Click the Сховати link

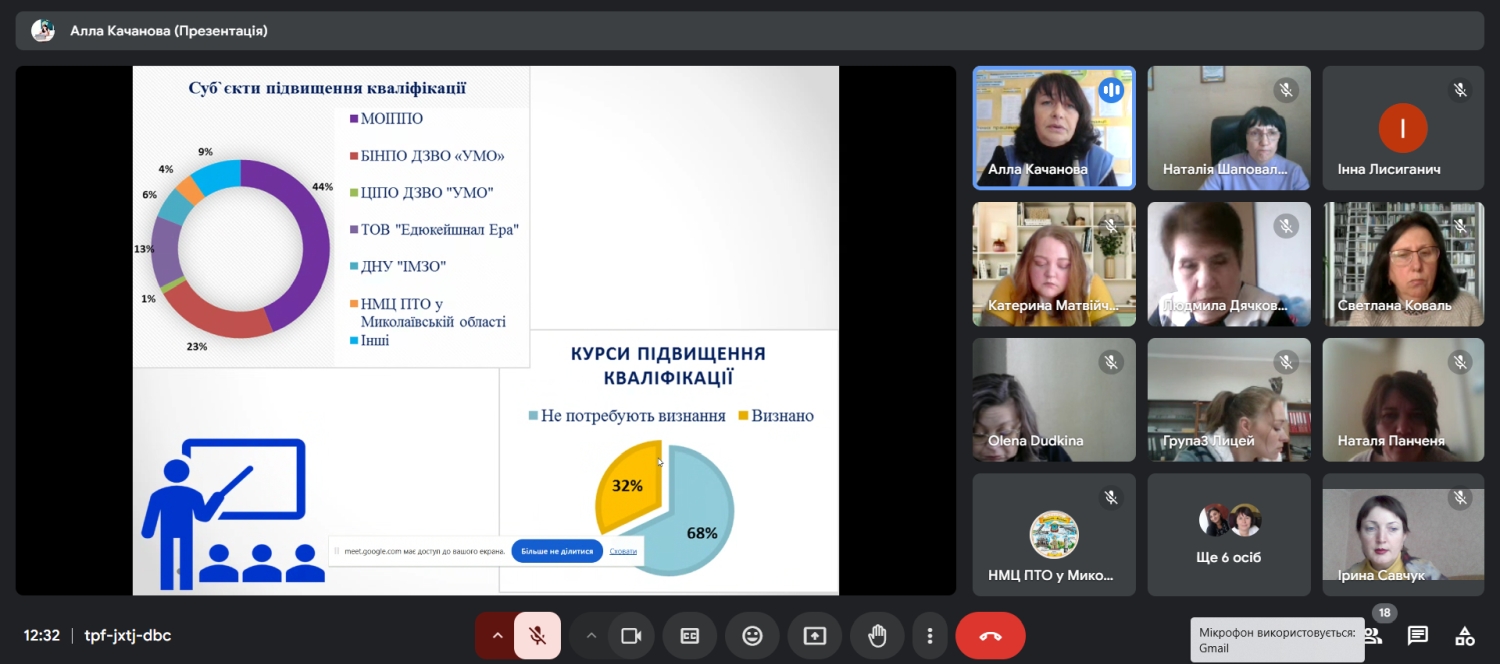(x=623, y=551)
